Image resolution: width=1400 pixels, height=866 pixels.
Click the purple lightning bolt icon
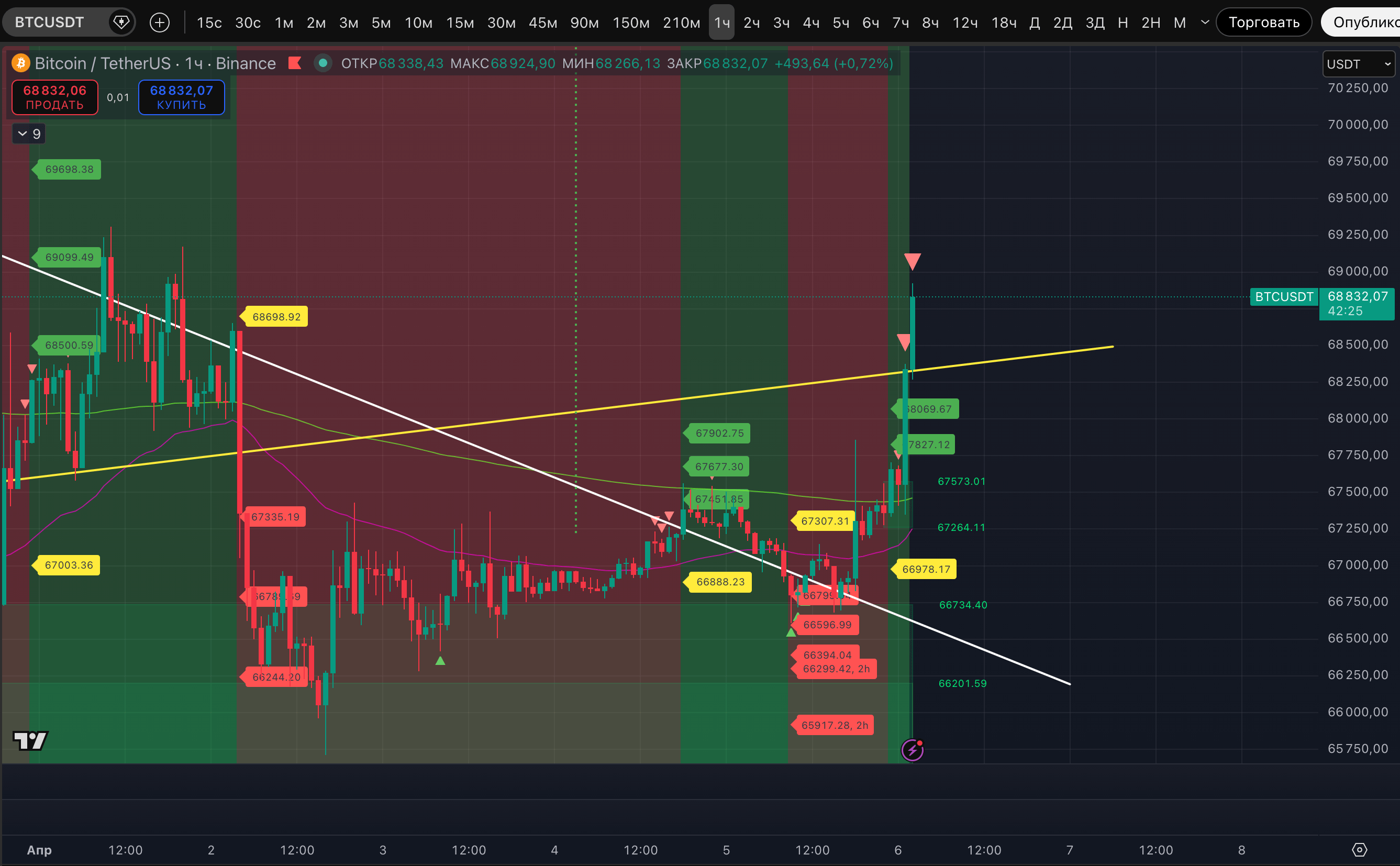pyautogui.click(x=912, y=750)
